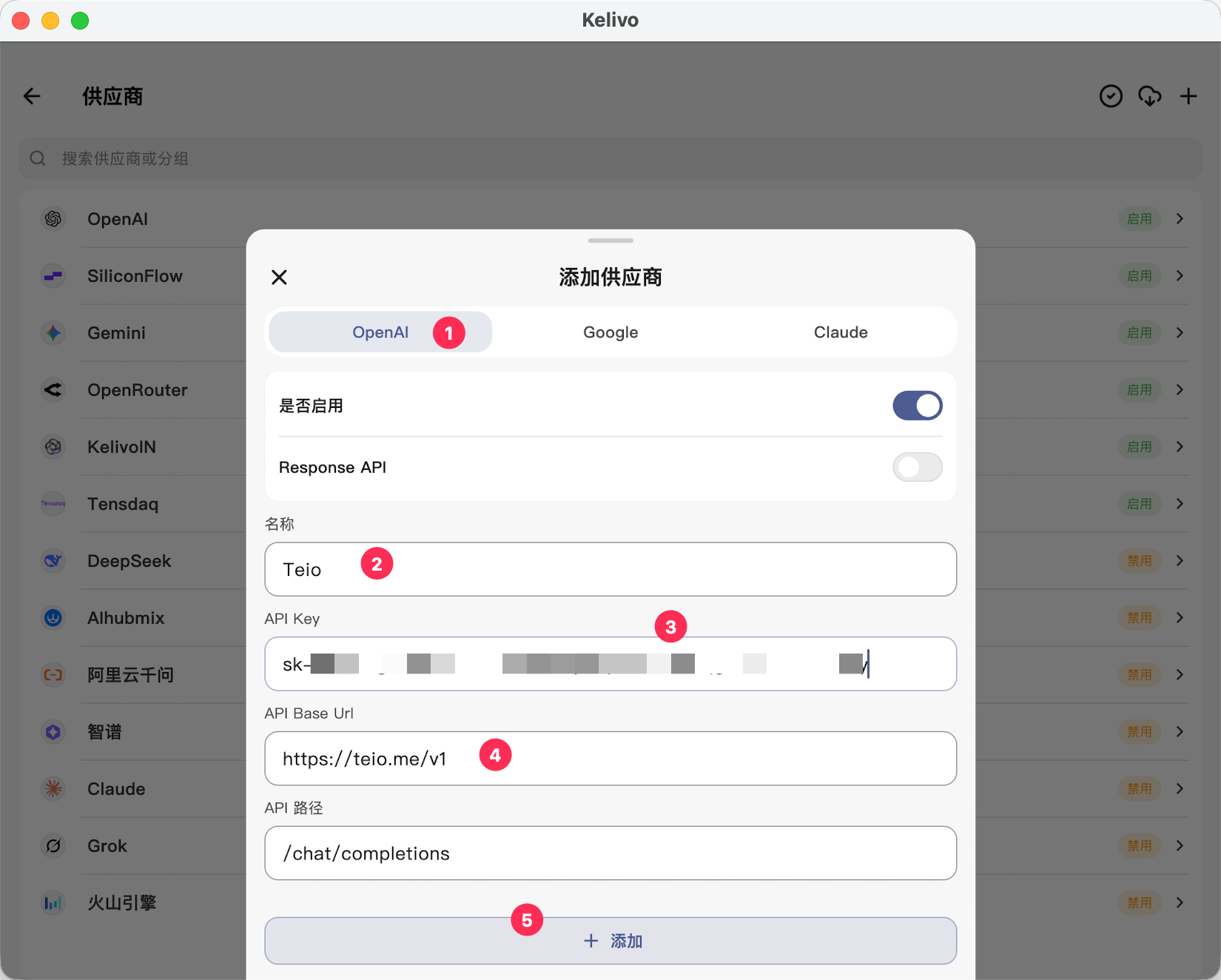
Task: Select the 阿里云千问 logo icon
Action: coord(53,675)
